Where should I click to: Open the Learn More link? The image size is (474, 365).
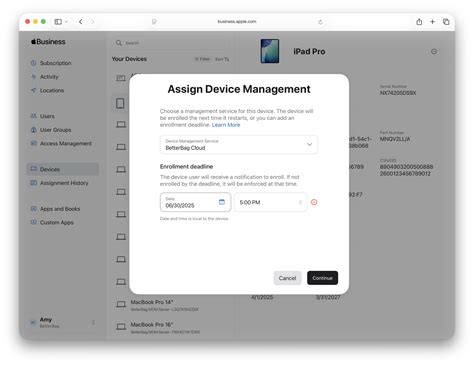(x=226, y=125)
